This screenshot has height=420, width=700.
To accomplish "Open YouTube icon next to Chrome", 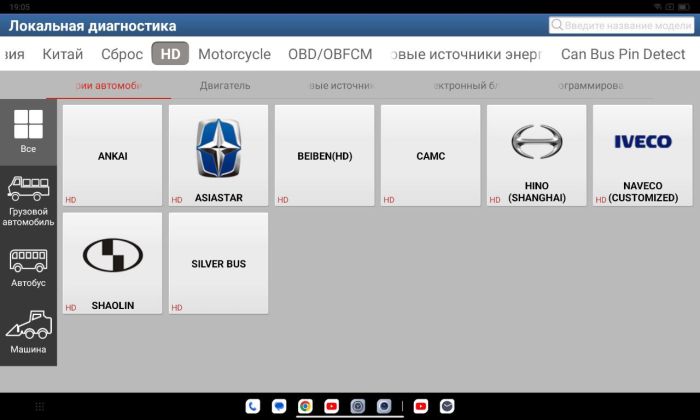I will tap(331, 406).
